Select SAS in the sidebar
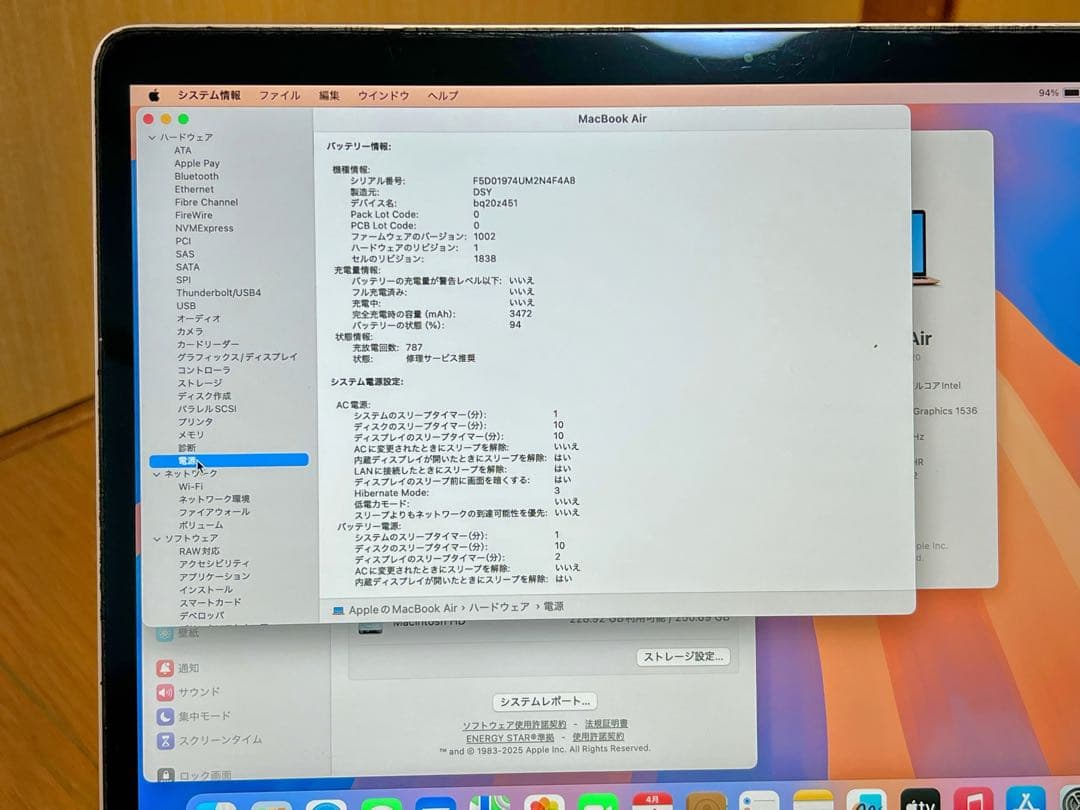 (x=185, y=254)
